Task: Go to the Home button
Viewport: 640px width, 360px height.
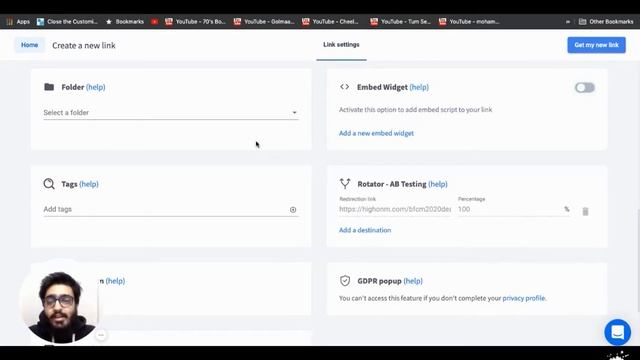Action: [29, 45]
